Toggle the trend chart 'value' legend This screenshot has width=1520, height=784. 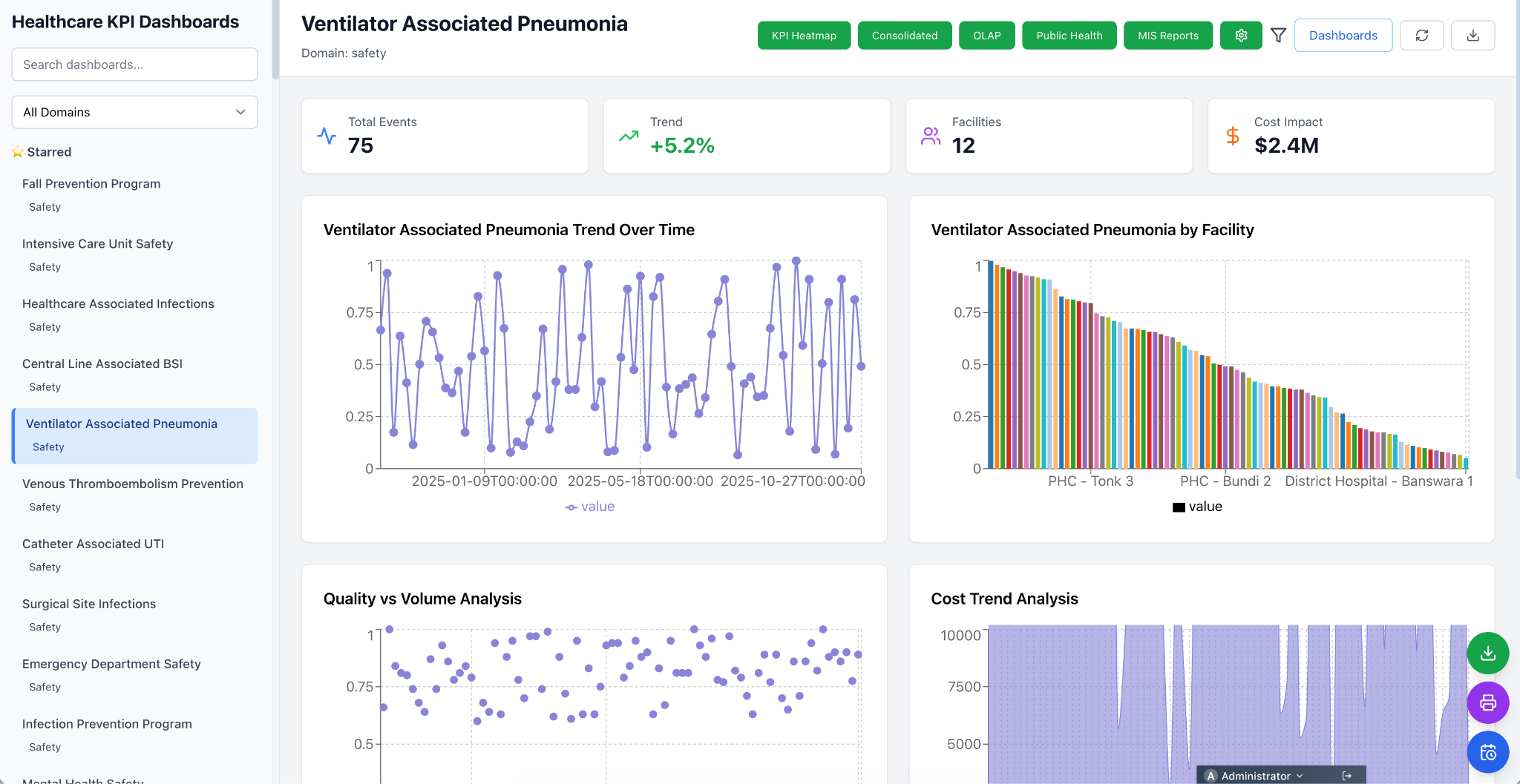pyautogui.click(x=590, y=507)
